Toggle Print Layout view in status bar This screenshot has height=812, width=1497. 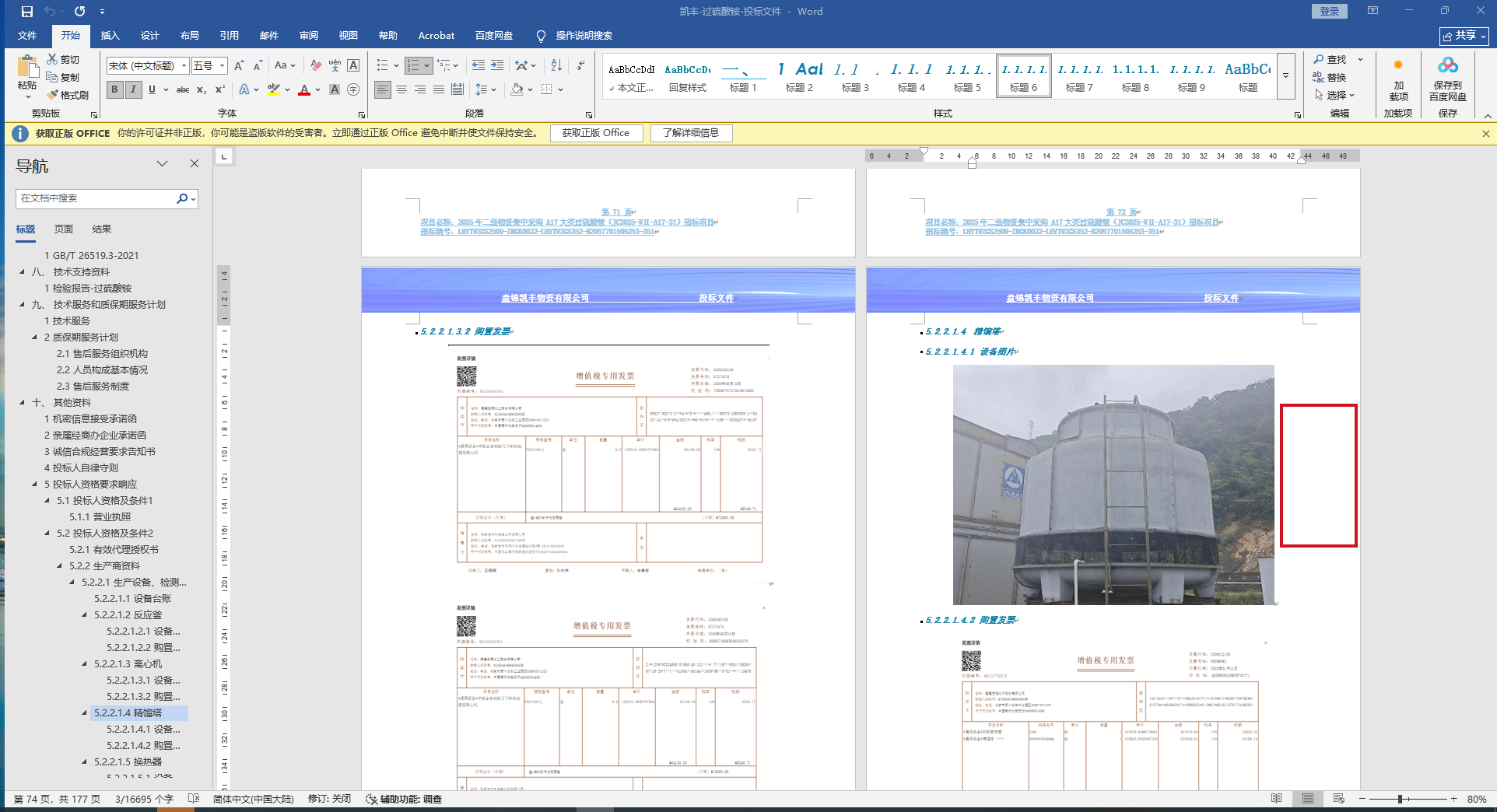pos(1307,799)
